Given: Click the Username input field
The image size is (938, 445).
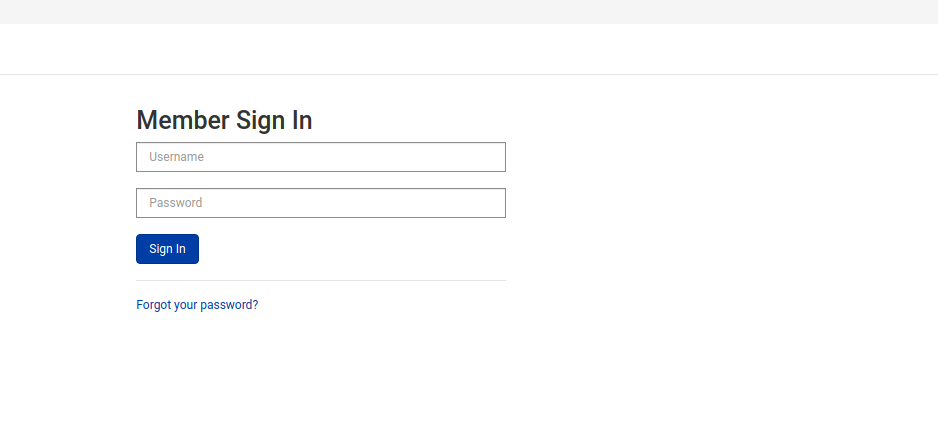Looking at the screenshot, I should (320, 157).
